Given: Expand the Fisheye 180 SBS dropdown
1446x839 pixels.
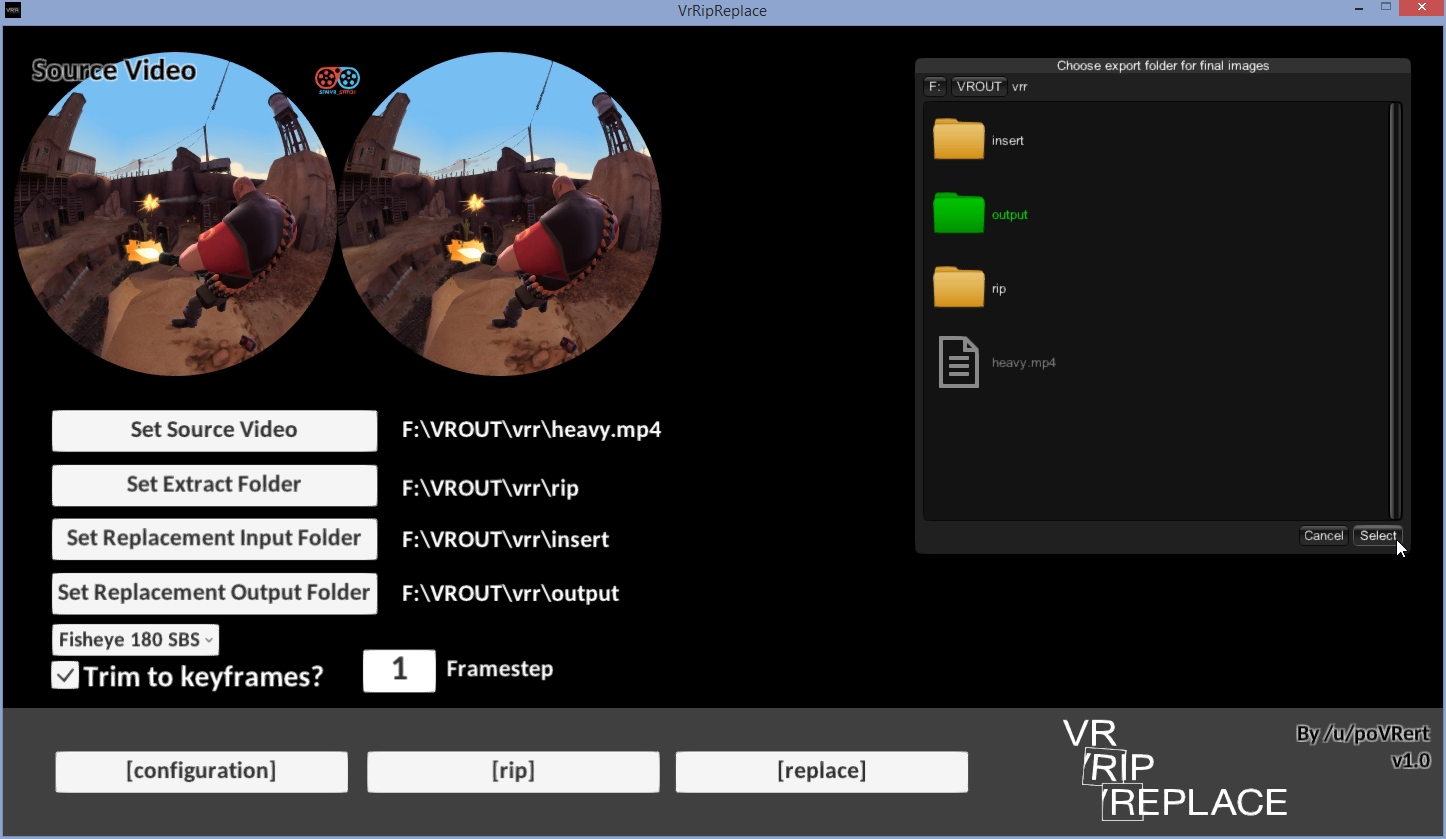Looking at the screenshot, I should 135,640.
